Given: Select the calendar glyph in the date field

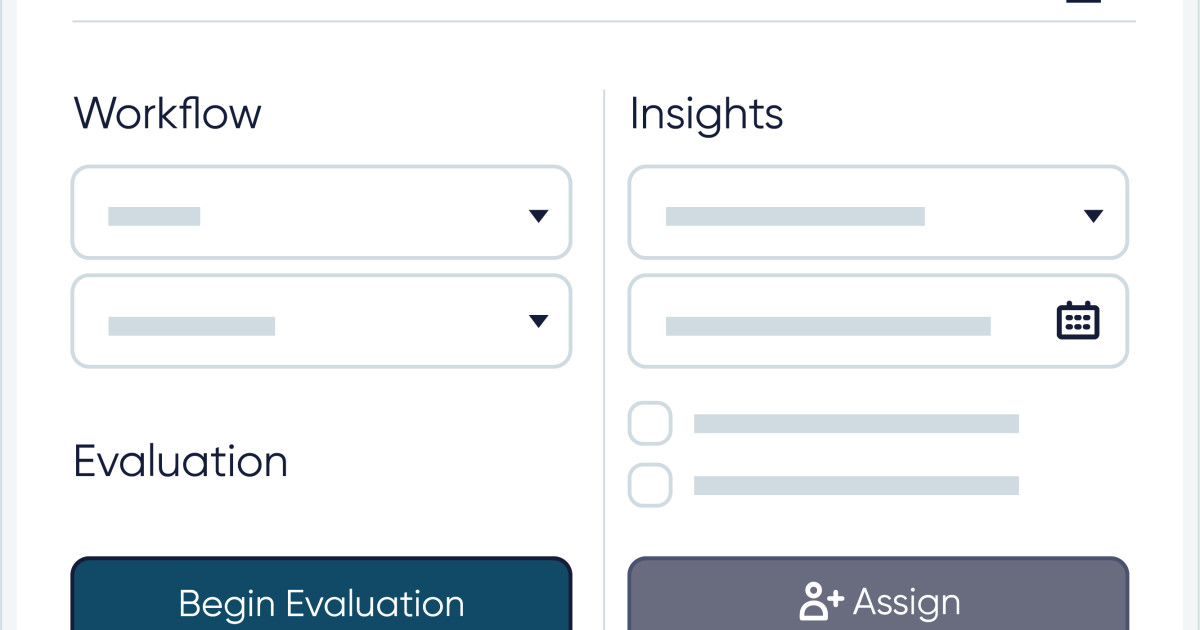Looking at the screenshot, I should [x=1077, y=320].
